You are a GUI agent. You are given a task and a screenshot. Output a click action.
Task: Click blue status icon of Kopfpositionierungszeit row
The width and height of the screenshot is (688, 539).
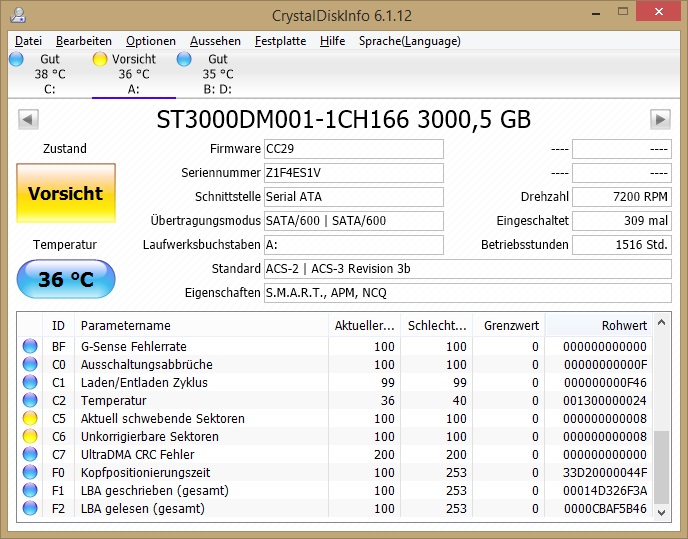[x=30, y=472]
